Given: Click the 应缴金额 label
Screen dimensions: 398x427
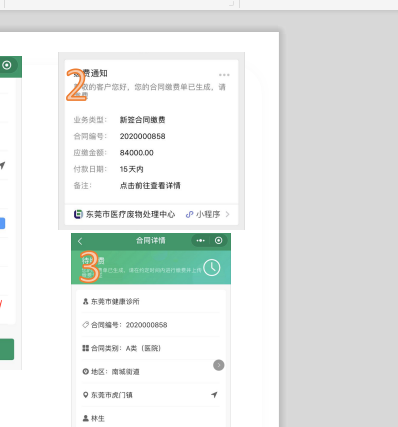Looking at the screenshot, I should click(90, 153).
